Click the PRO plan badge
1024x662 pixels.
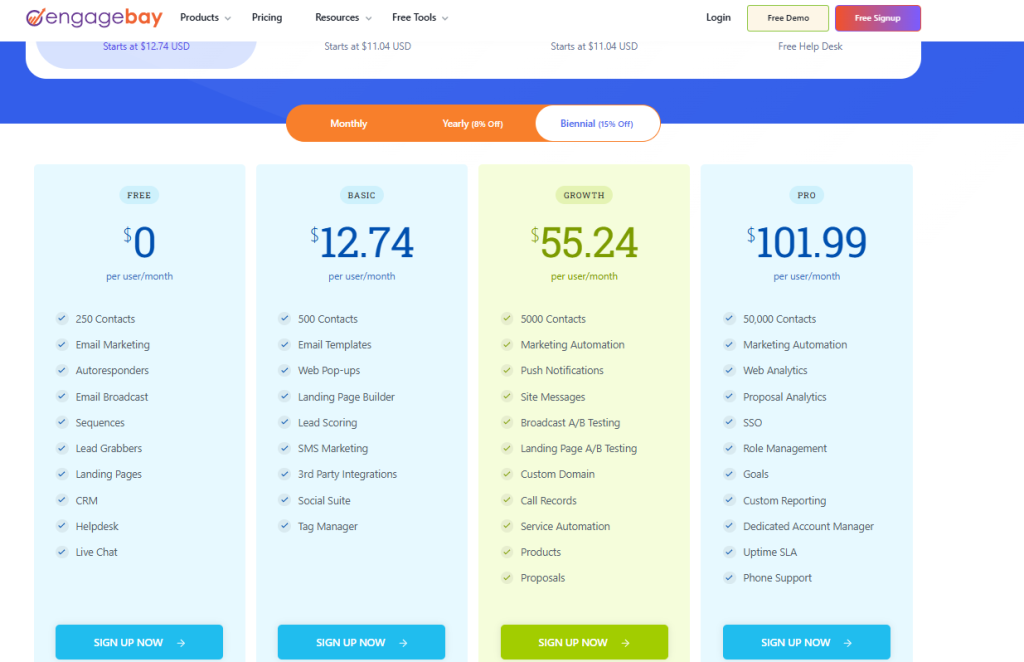(x=807, y=195)
